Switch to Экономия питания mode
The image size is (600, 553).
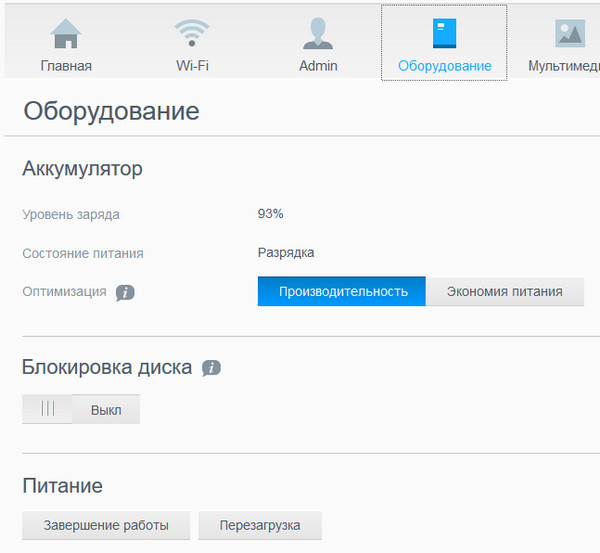(504, 292)
